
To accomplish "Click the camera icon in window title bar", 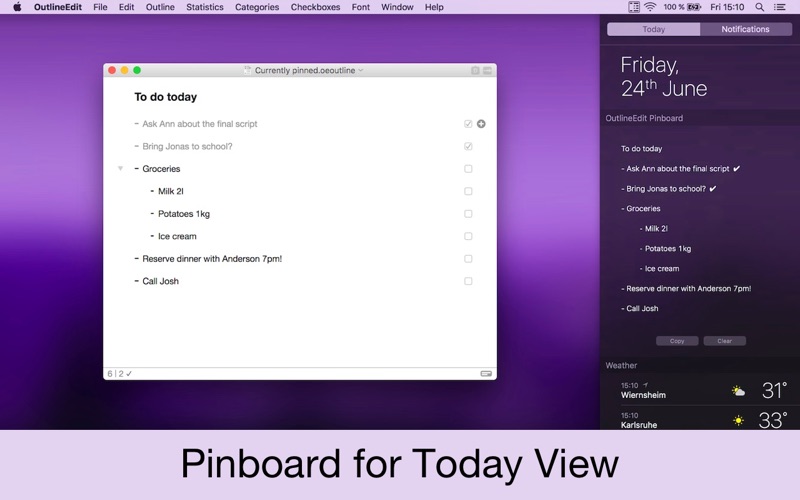I will coord(475,70).
